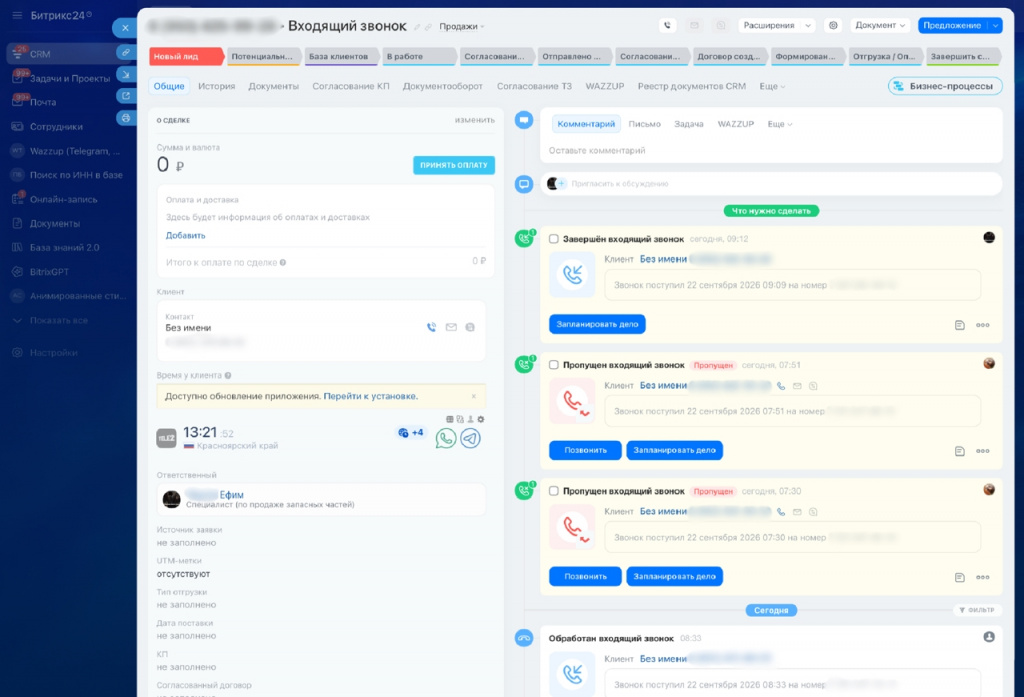Image resolution: width=1024 pixels, height=697 pixels.
Task: Open the client time widget's gear settings
Action: pos(481,419)
